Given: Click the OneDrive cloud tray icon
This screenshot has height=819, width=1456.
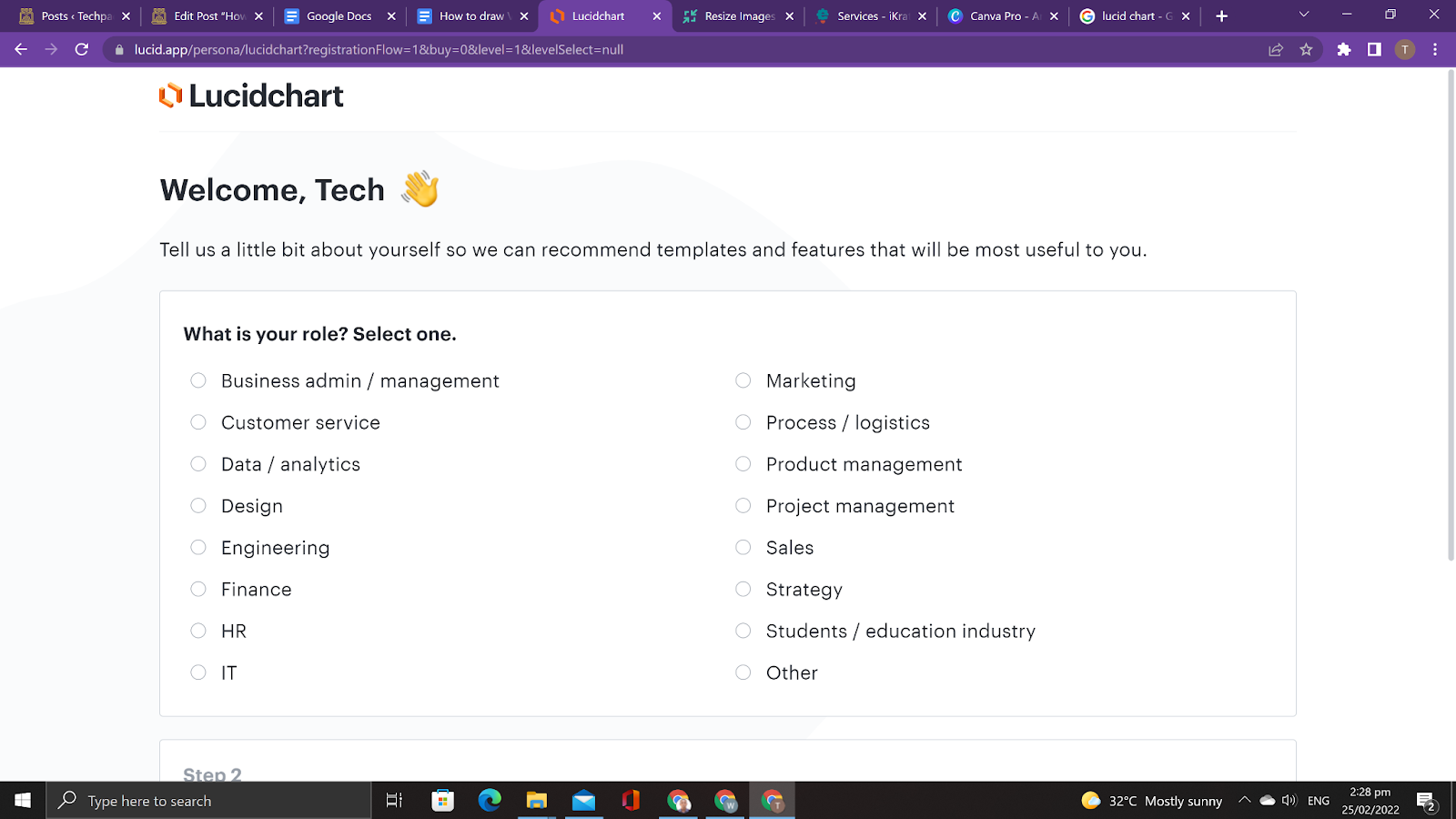Looking at the screenshot, I should click(1267, 801).
